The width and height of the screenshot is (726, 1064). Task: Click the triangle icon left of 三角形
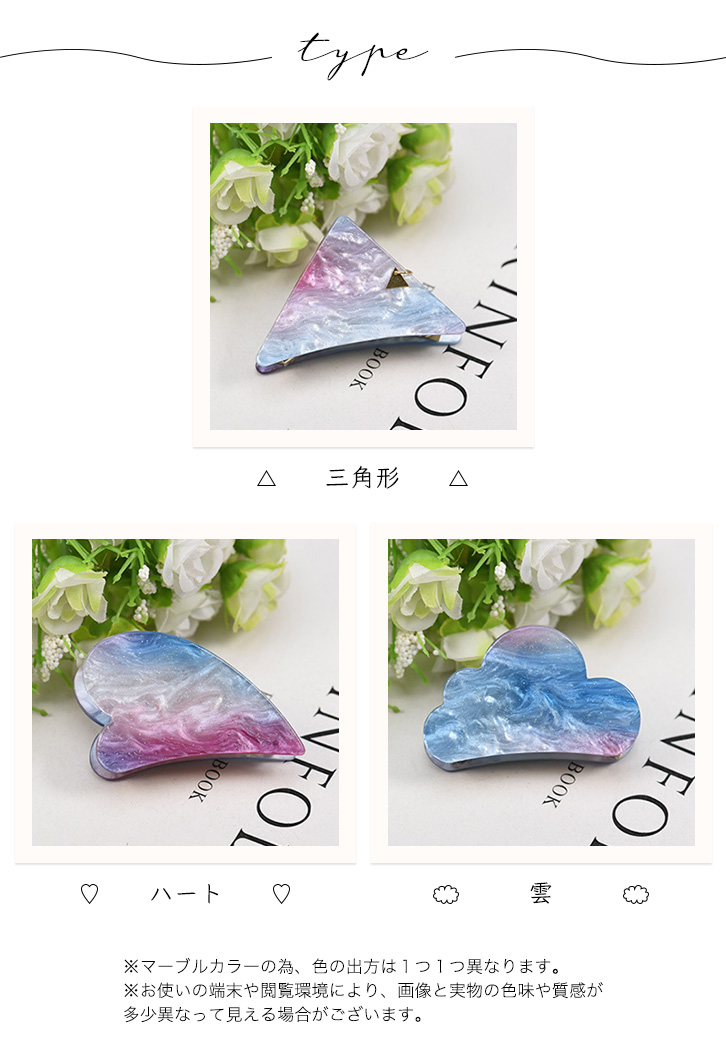267,479
